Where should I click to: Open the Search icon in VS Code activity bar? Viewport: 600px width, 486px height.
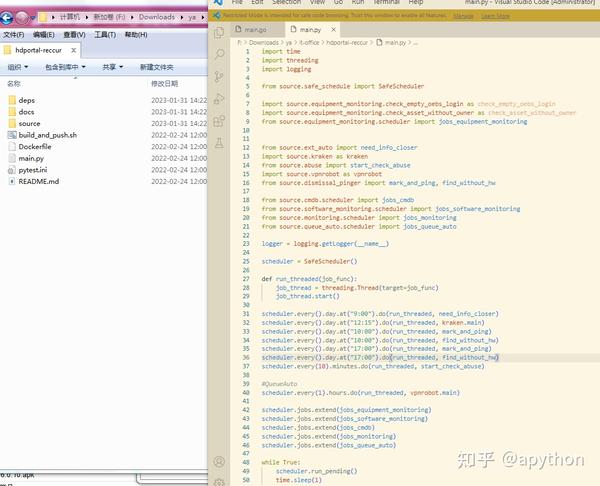[219, 54]
